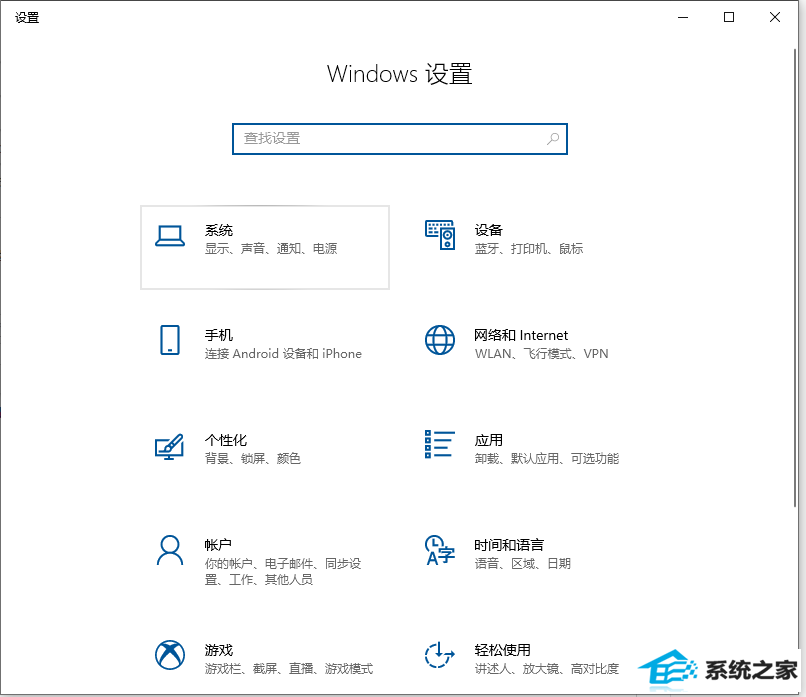Close the 设置 window
The image size is (806, 697).
tap(775, 17)
